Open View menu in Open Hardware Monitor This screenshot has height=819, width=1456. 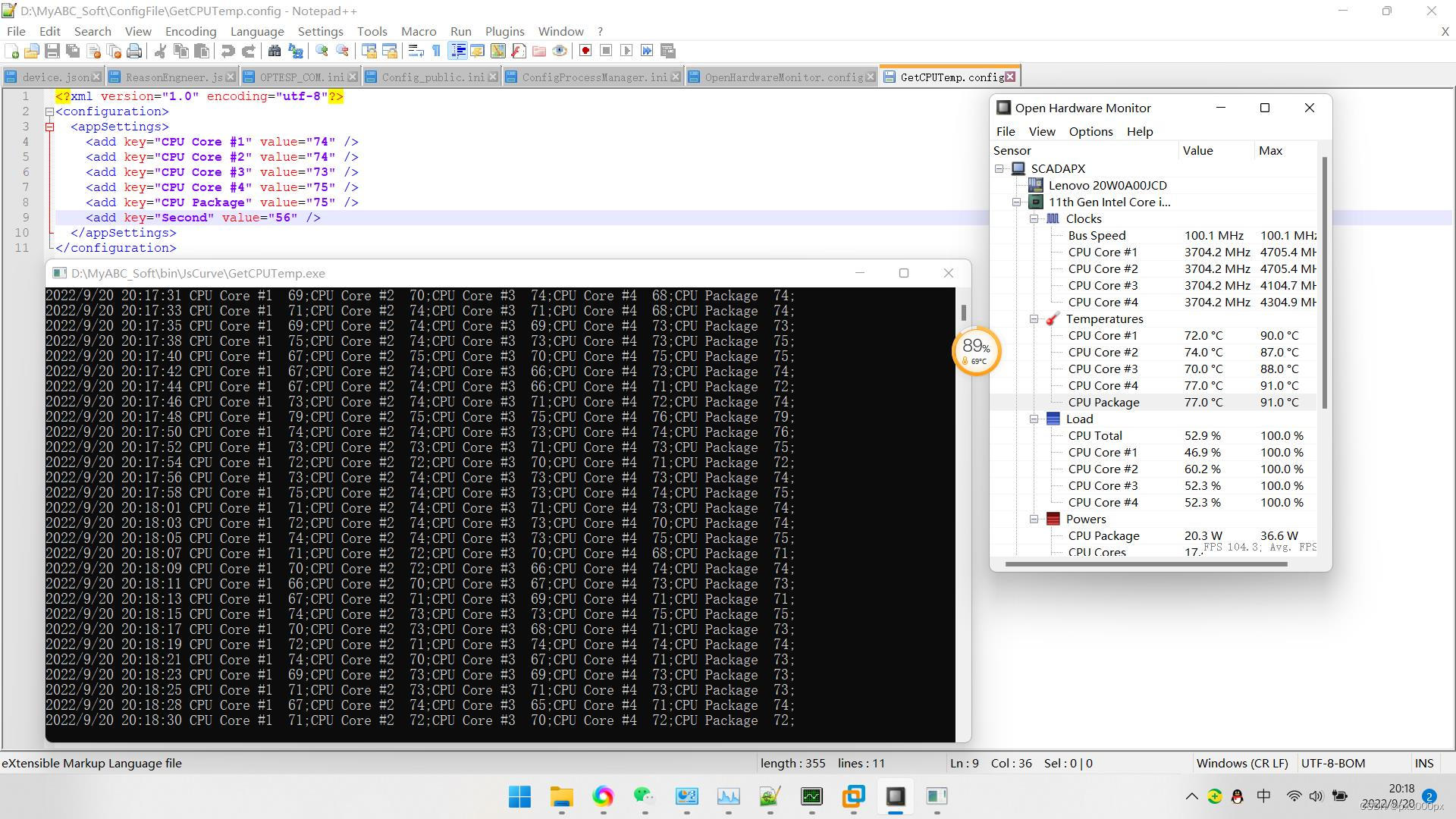click(x=1041, y=131)
